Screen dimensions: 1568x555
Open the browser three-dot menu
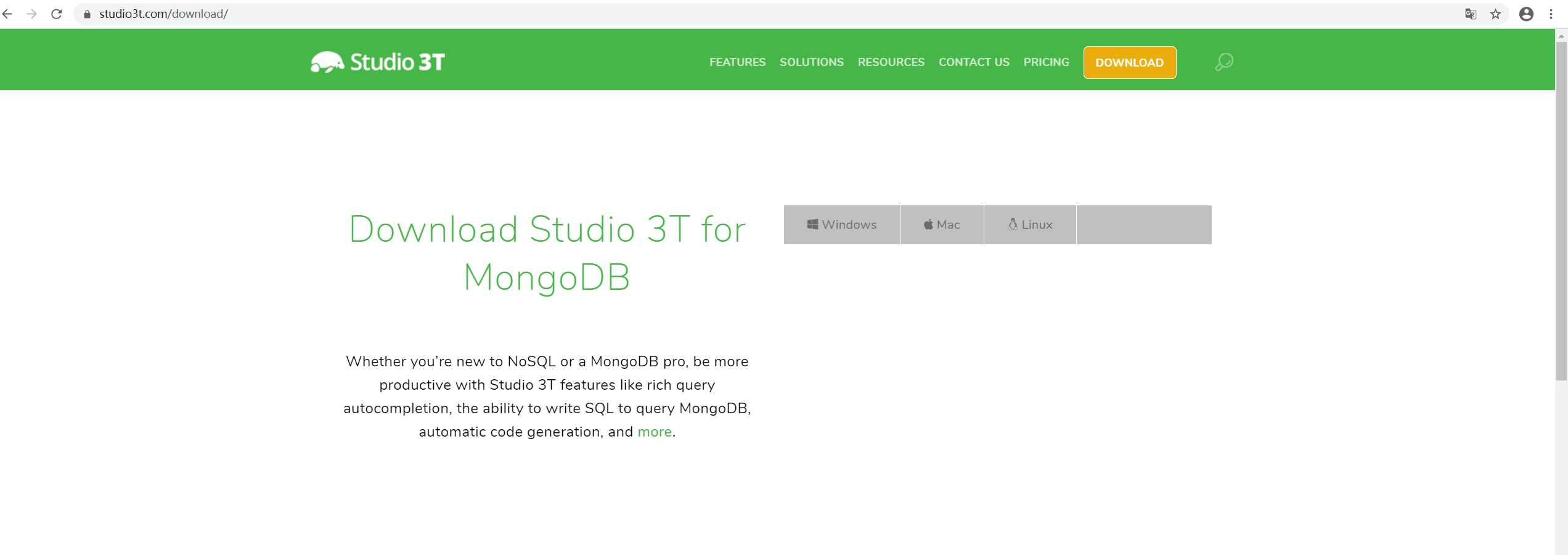pyautogui.click(x=1551, y=14)
